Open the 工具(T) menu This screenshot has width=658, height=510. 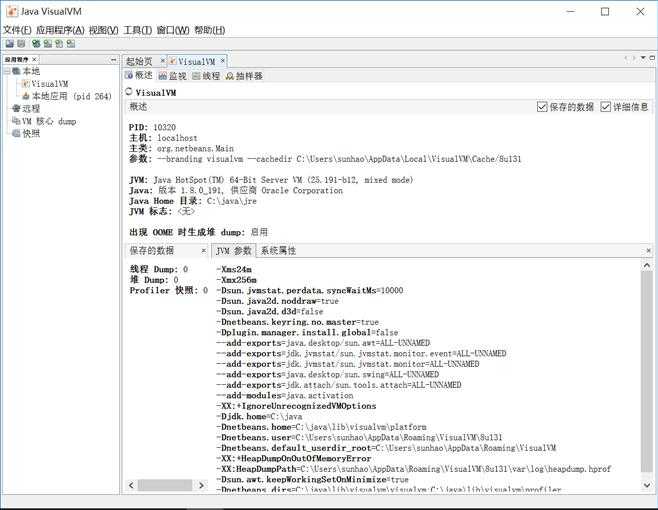coord(138,30)
